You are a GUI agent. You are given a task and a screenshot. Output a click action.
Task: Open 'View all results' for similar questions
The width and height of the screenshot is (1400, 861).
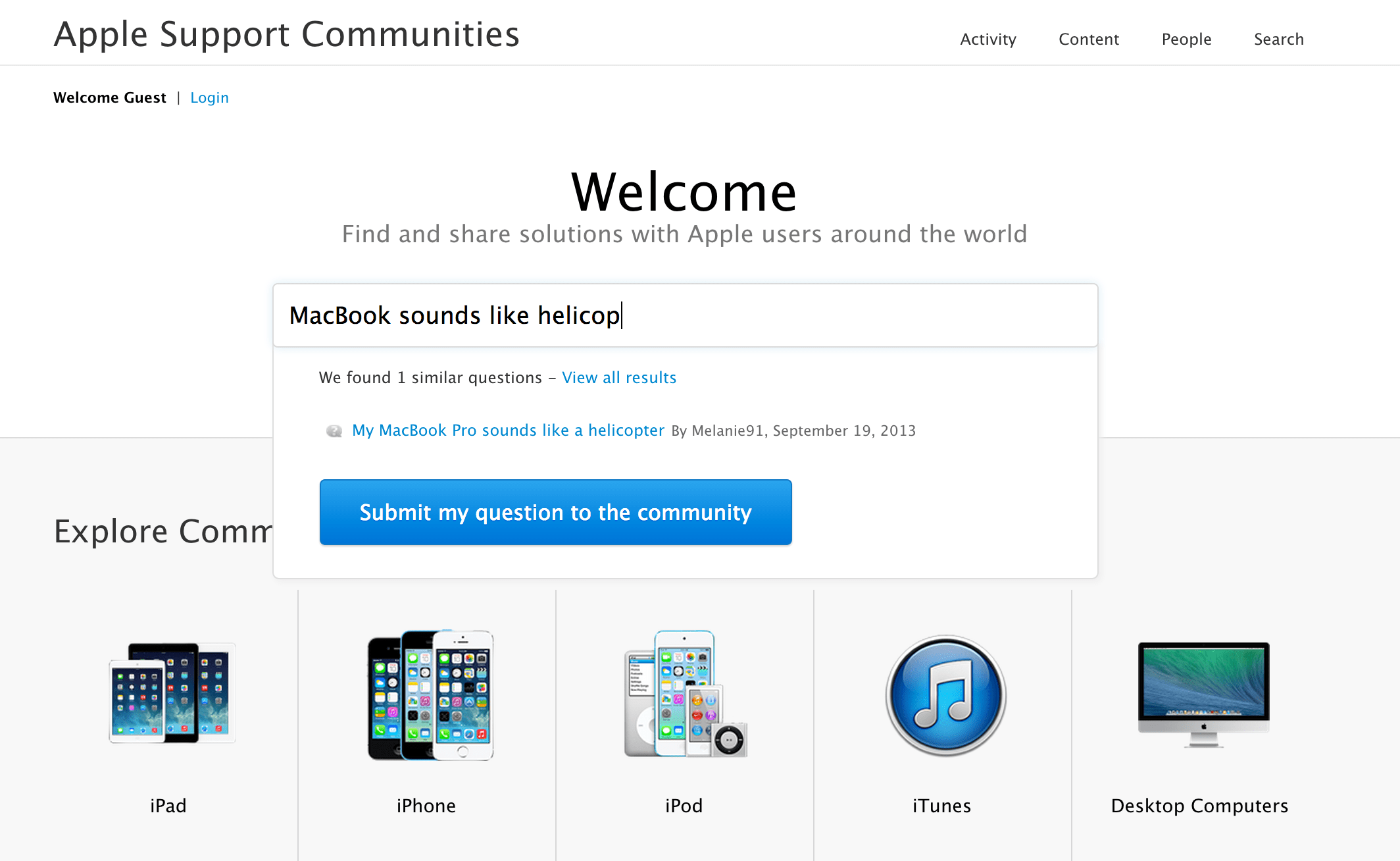click(x=619, y=377)
